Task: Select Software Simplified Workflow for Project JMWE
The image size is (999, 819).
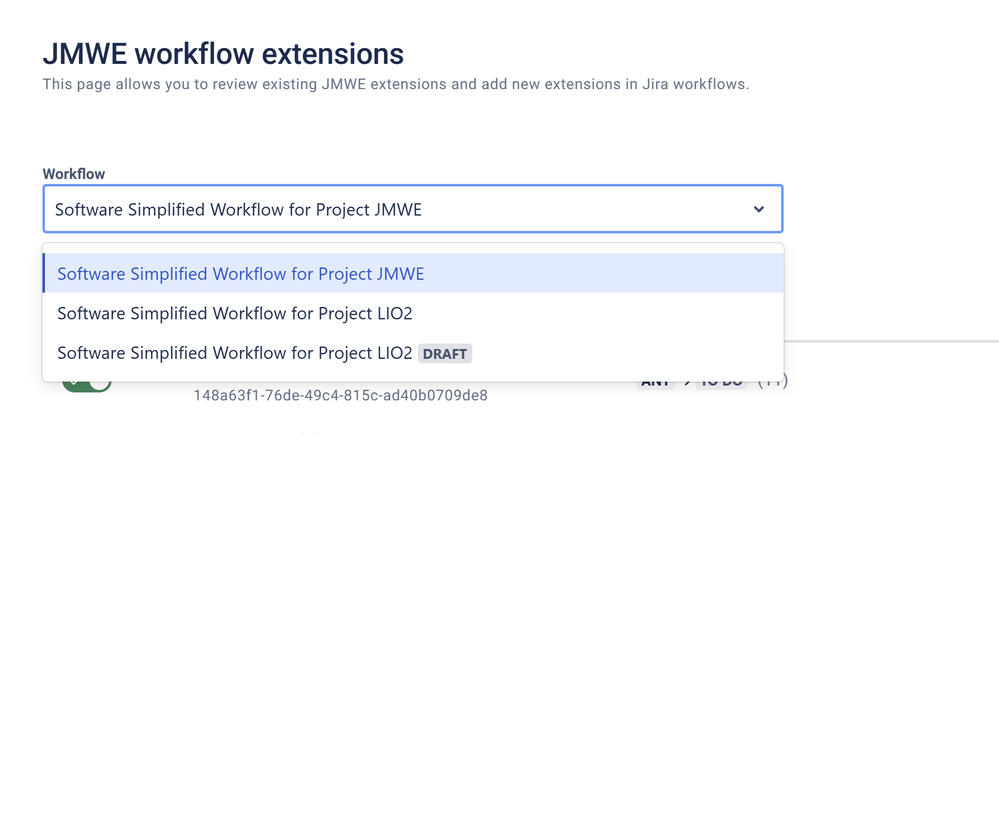Action: point(241,273)
